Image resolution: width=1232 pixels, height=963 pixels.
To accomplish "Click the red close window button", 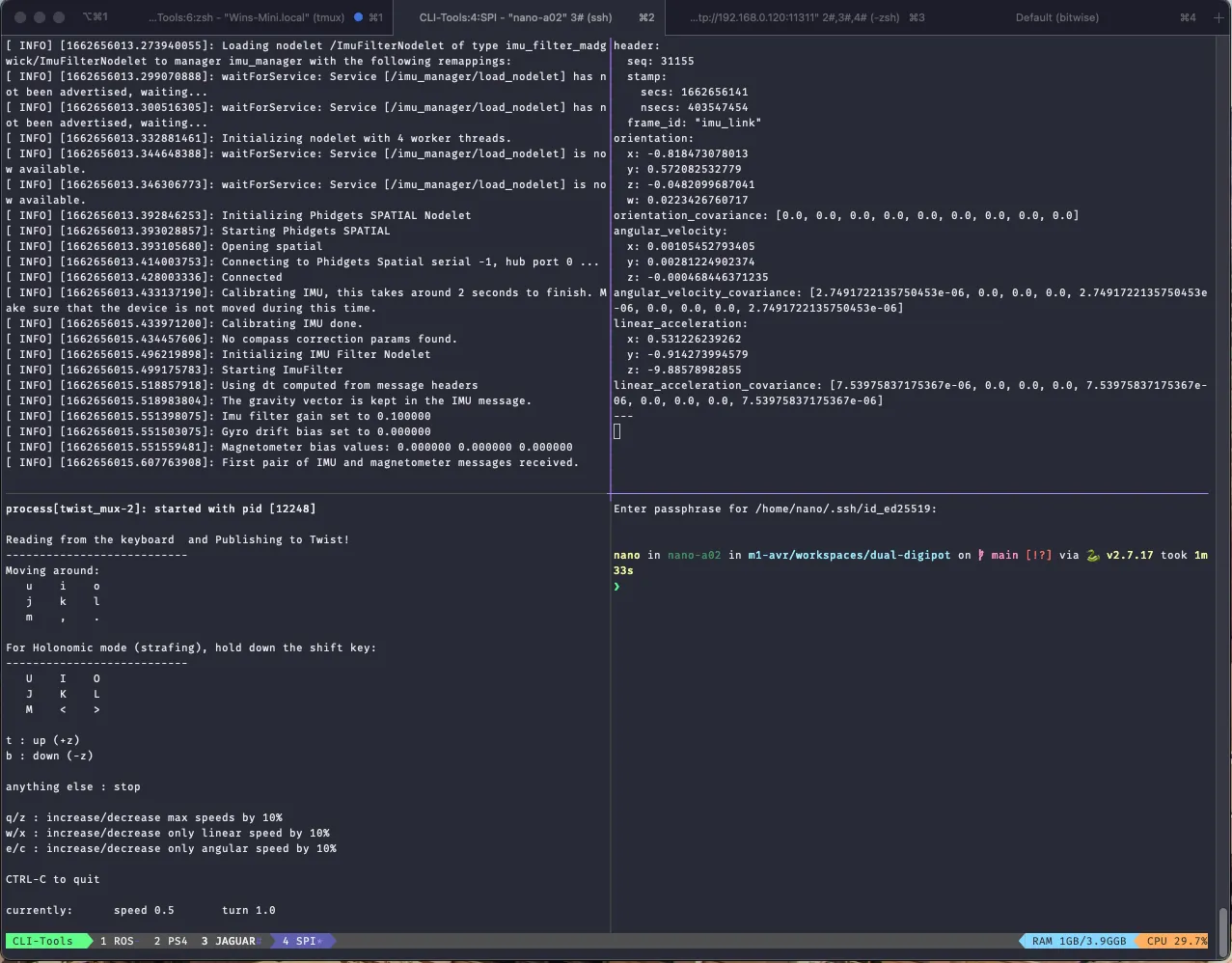I will pyautogui.click(x=18, y=17).
